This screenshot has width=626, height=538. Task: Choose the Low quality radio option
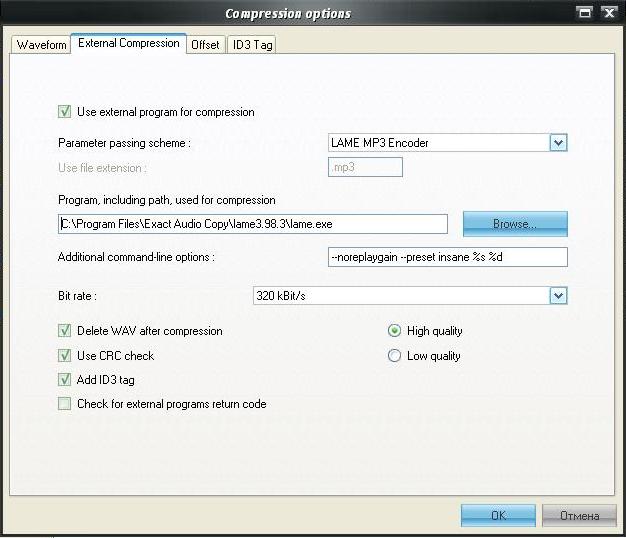tap(394, 356)
